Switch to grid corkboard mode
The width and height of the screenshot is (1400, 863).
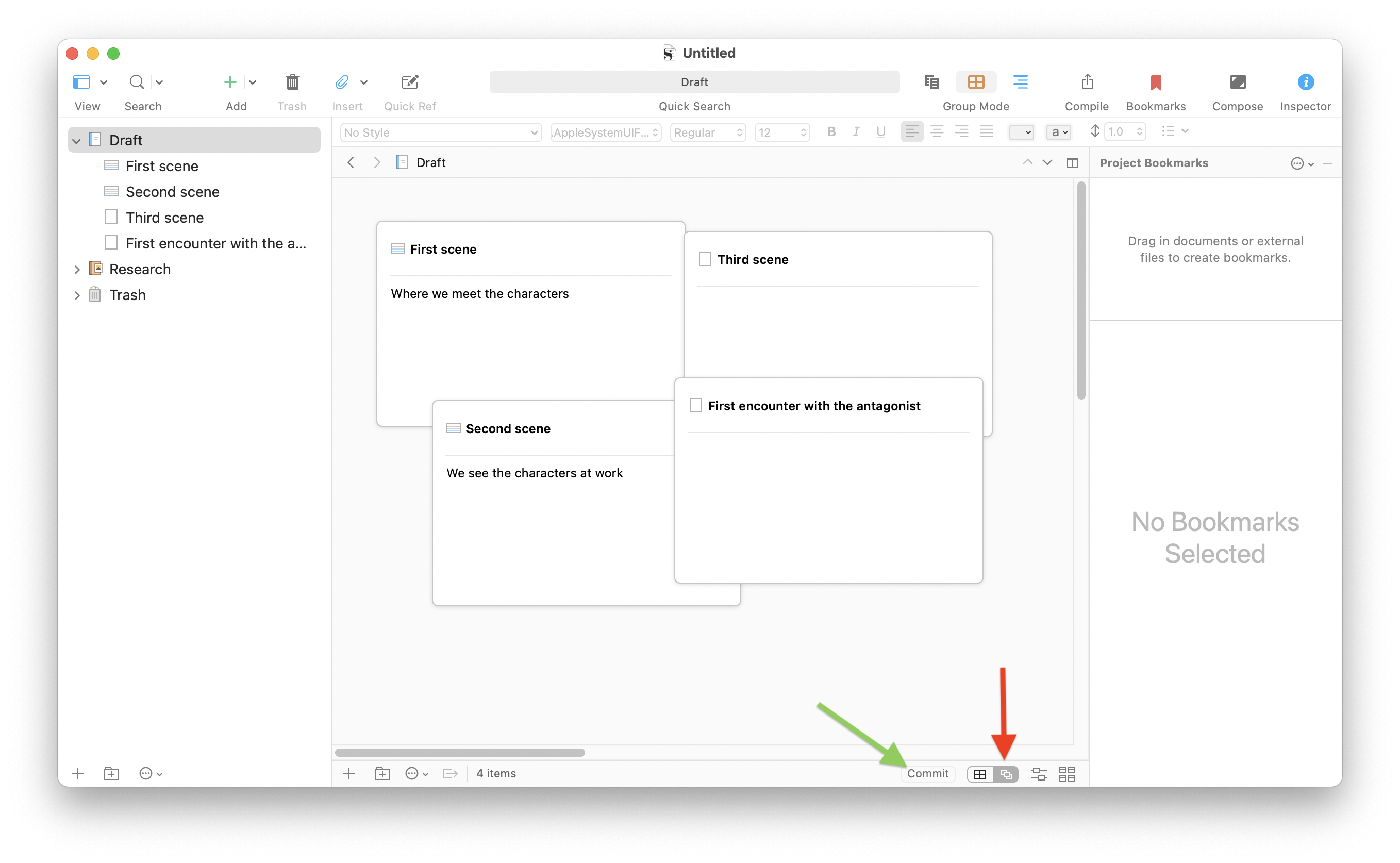980,774
